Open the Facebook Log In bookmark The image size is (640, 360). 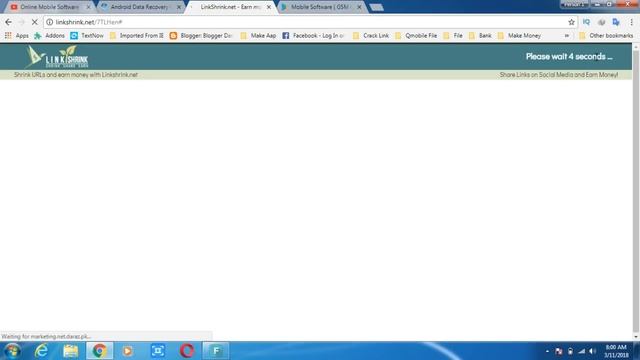tap(313, 36)
